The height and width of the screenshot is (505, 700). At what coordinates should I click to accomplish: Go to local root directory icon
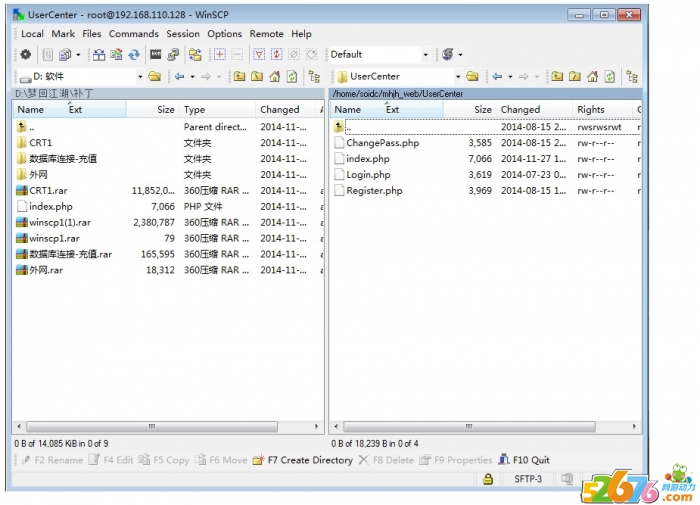pos(257,76)
